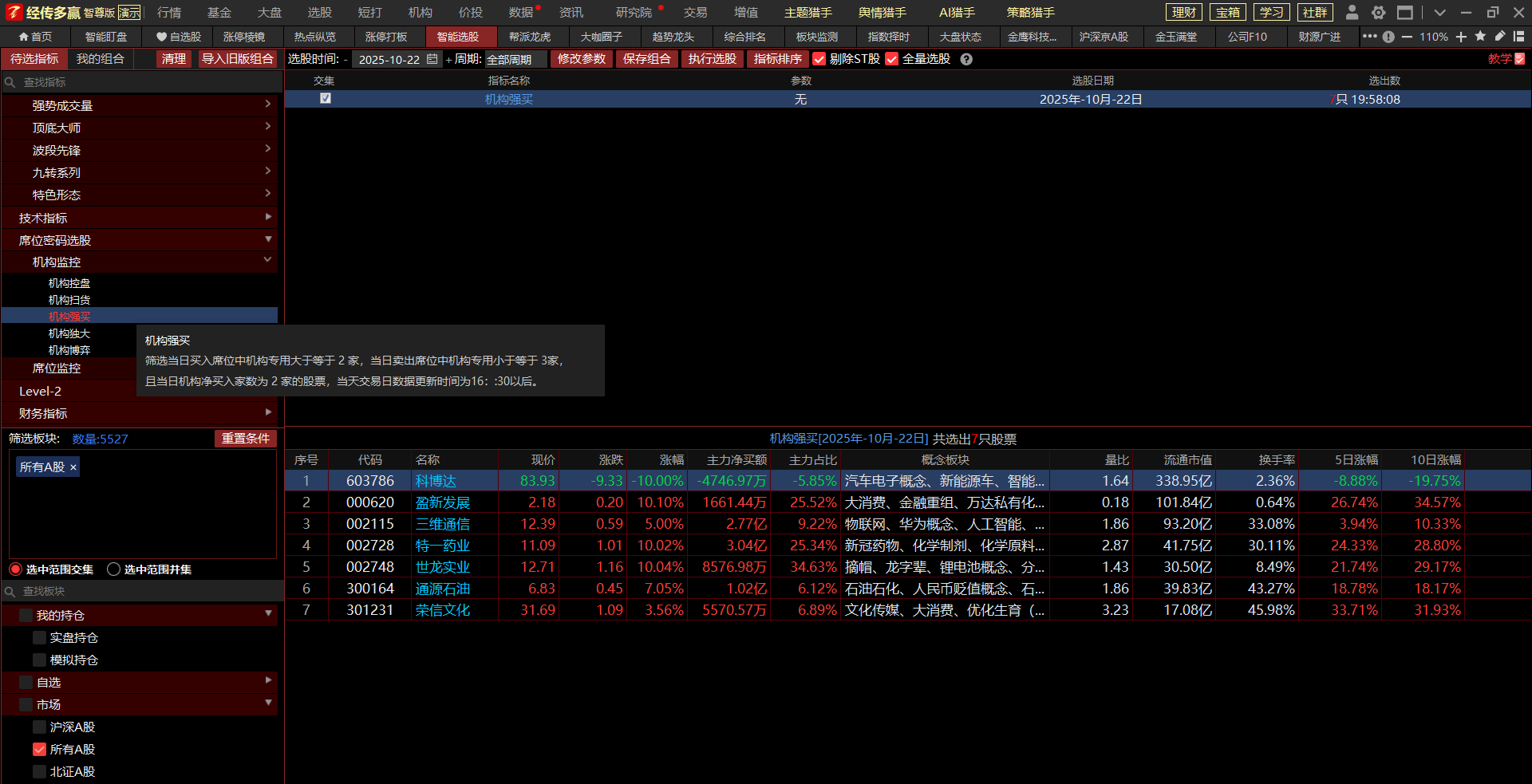Viewport: 1532px width, 784px height.
Task: Open the layout panel icon
Action: [x=1518, y=37]
